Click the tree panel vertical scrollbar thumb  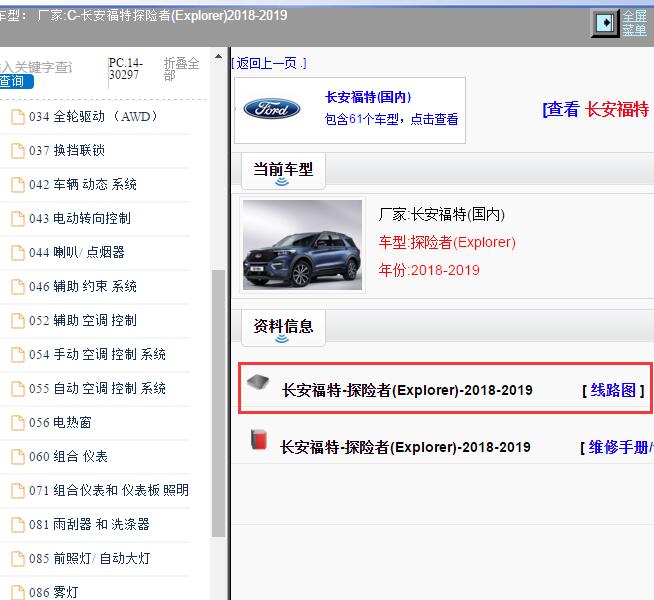click(218, 403)
